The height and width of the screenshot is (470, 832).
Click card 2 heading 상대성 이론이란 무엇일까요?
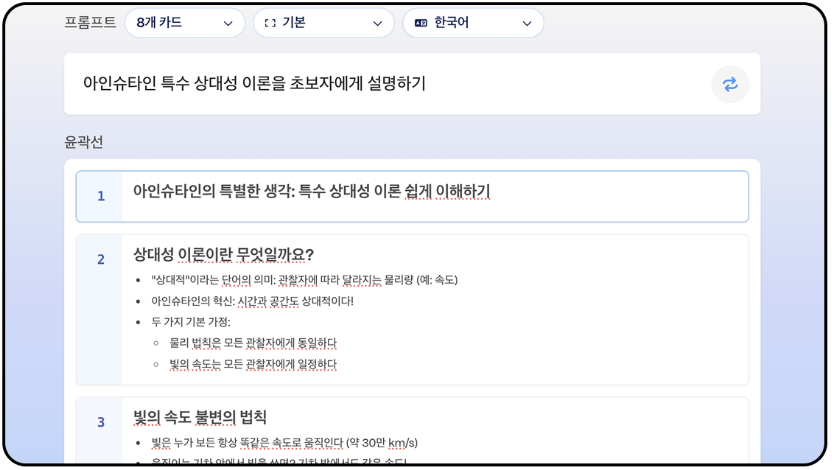pyautogui.click(x=223, y=255)
